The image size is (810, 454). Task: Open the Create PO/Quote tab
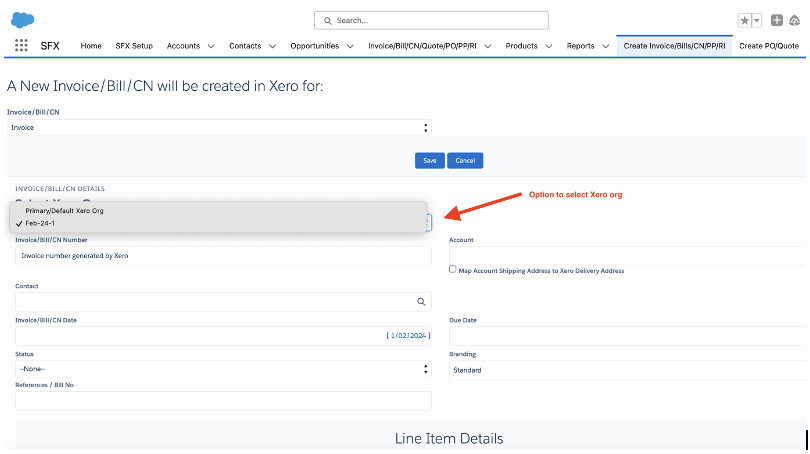pyautogui.click(x=769, y=46)
